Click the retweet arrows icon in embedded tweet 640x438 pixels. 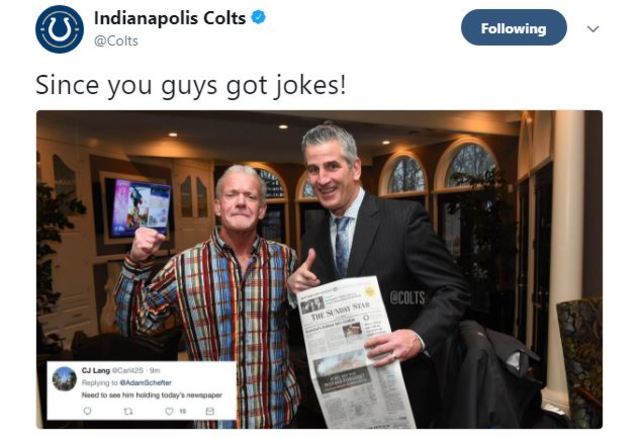click(x=128, y=411)
